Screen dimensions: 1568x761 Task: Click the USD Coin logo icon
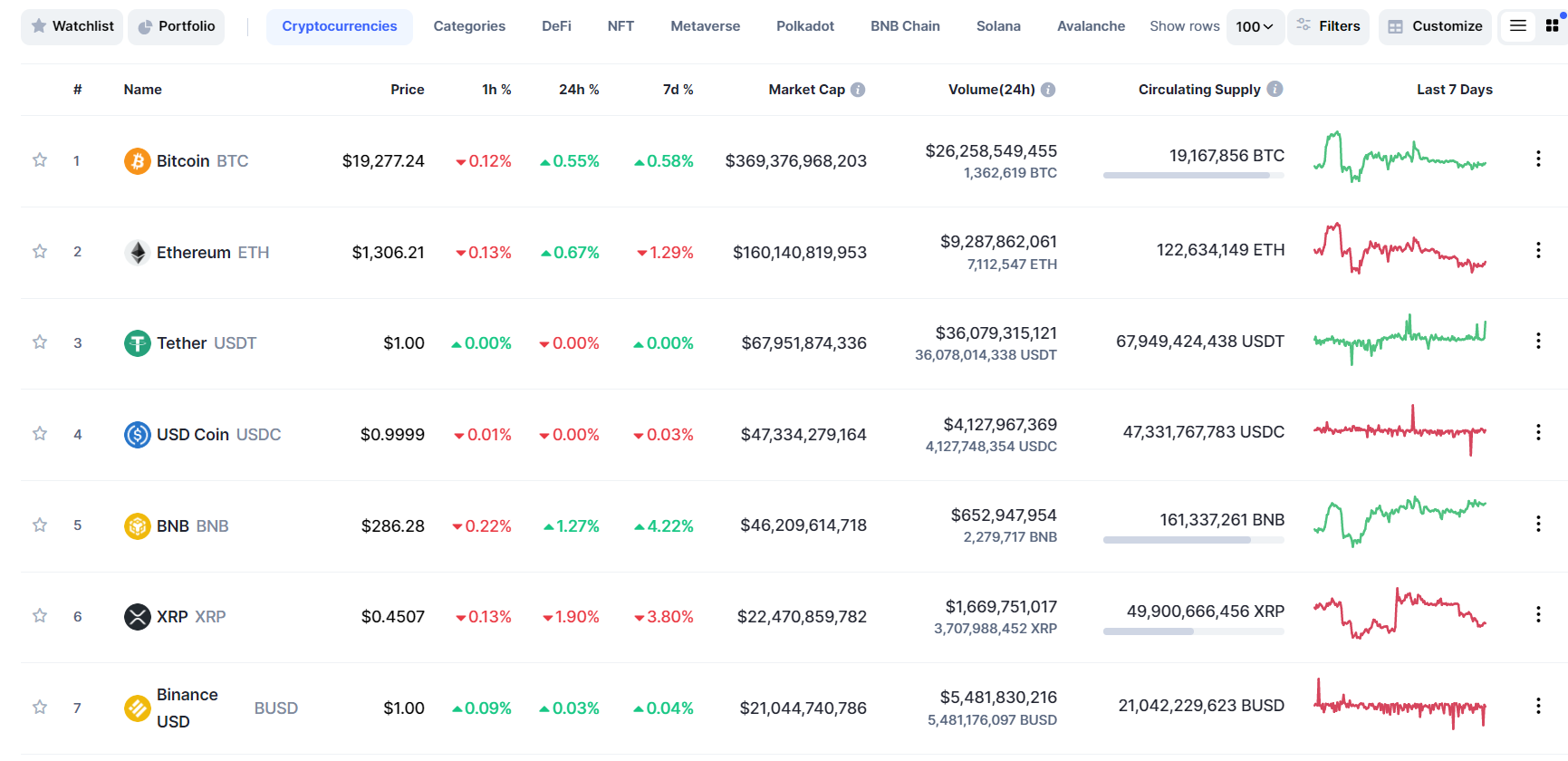(x=137, y=435)
